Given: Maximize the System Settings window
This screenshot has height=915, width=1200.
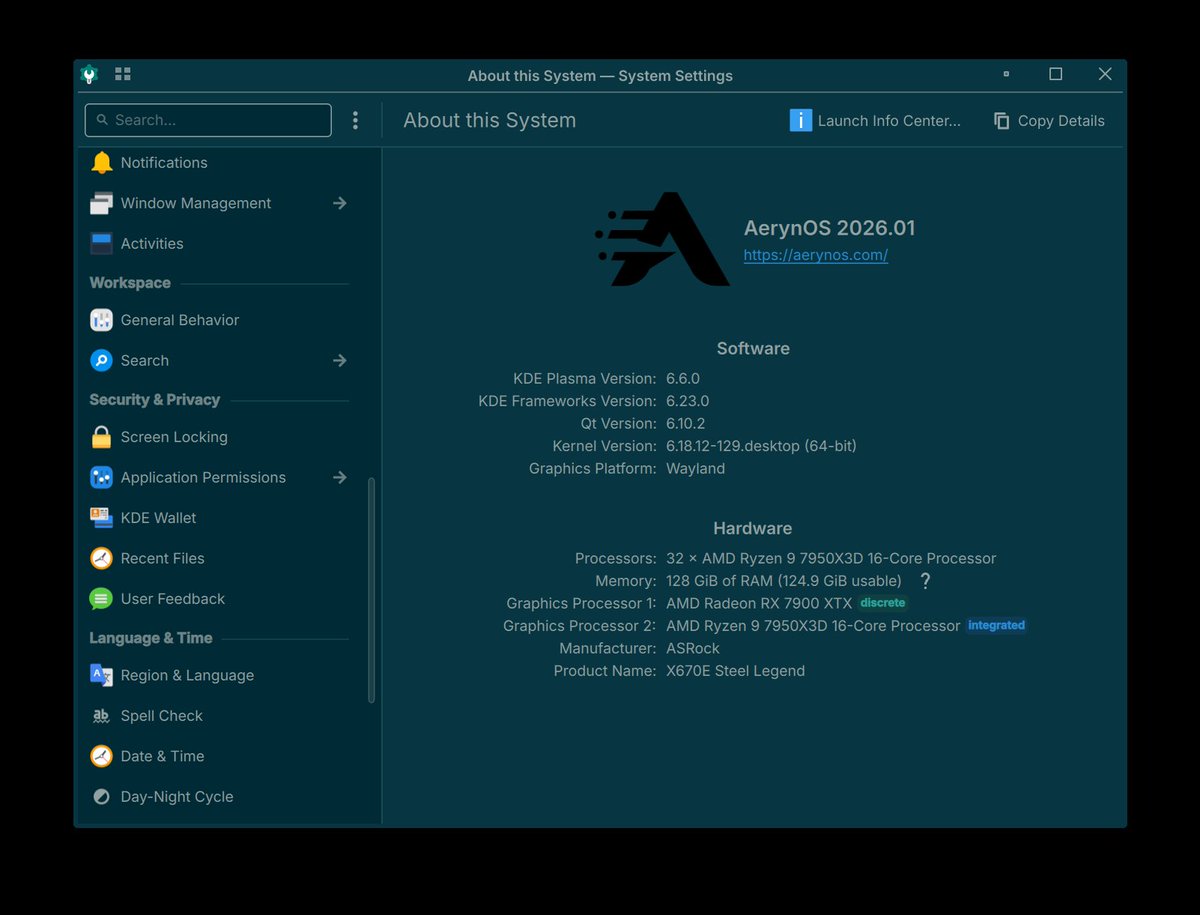Looking at the screenshot, I should [x=1055, y=74].
